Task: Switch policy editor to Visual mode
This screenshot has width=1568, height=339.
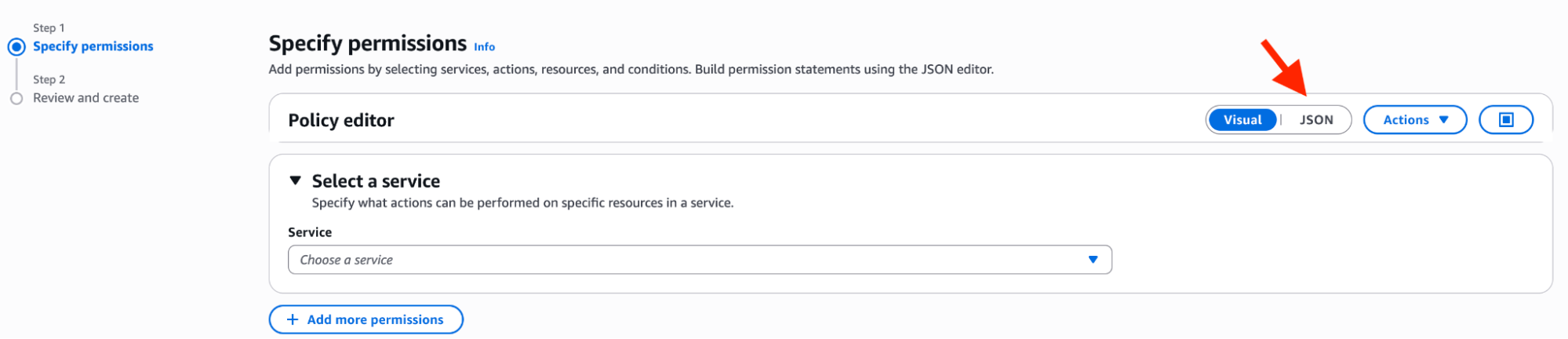Action: tap(1242, 120)
